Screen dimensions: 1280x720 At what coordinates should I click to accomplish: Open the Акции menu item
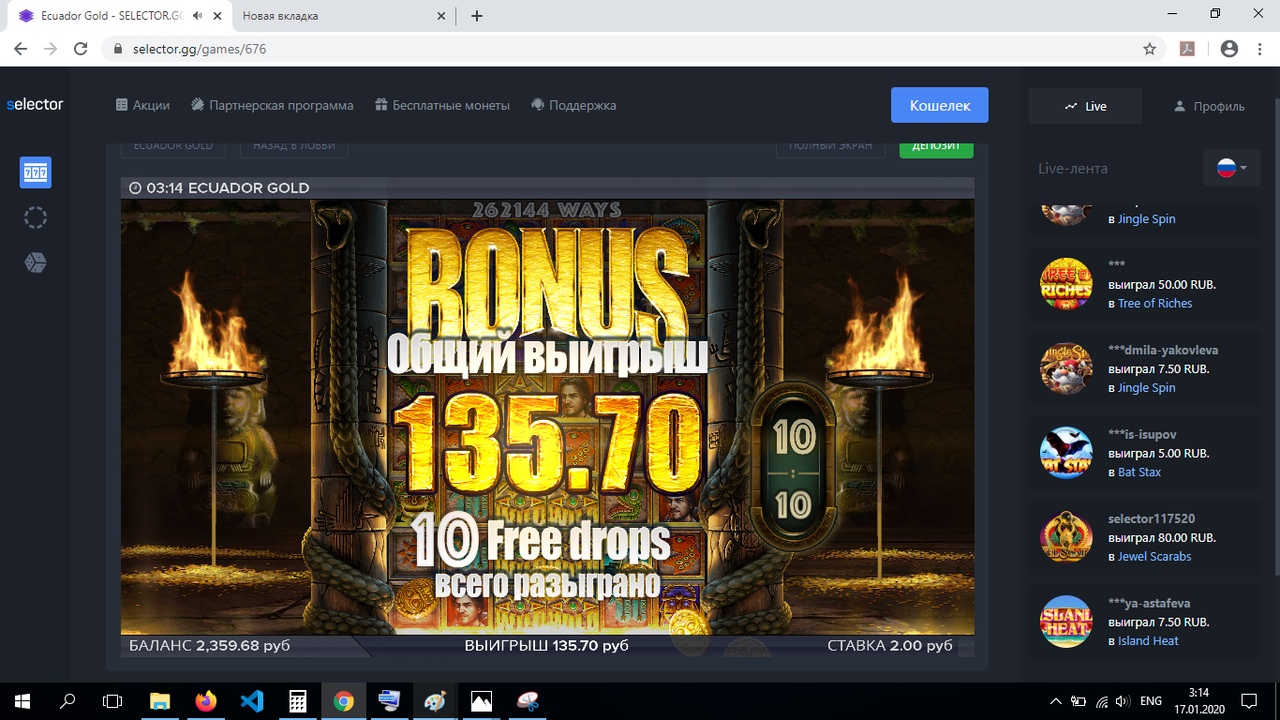coord(143,105)
